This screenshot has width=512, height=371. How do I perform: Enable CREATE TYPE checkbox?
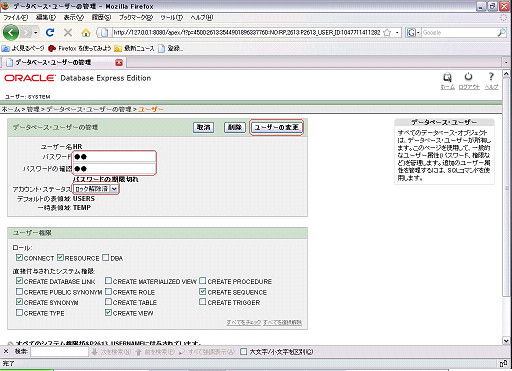tap(19, 313)
